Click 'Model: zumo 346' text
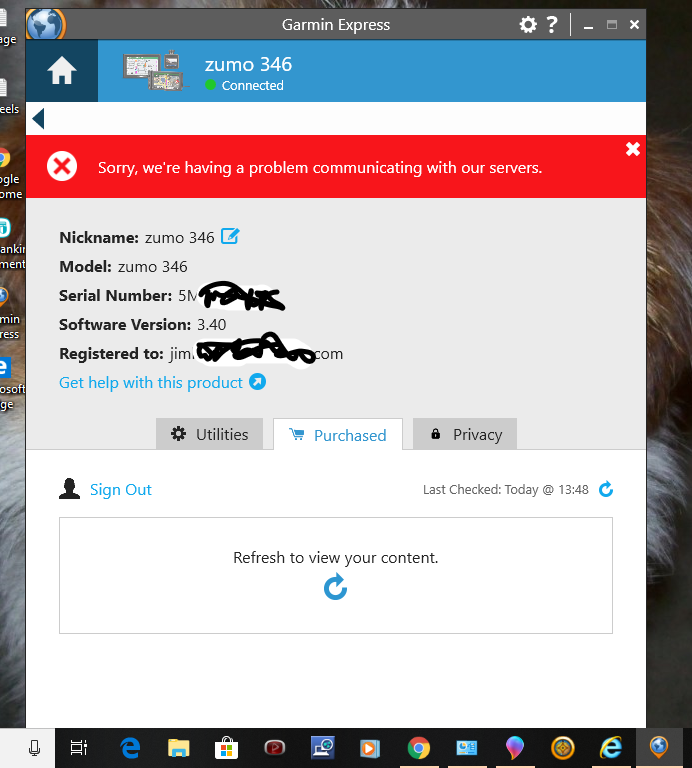Screen dimensions: 692x768 (x=123, y=266)
